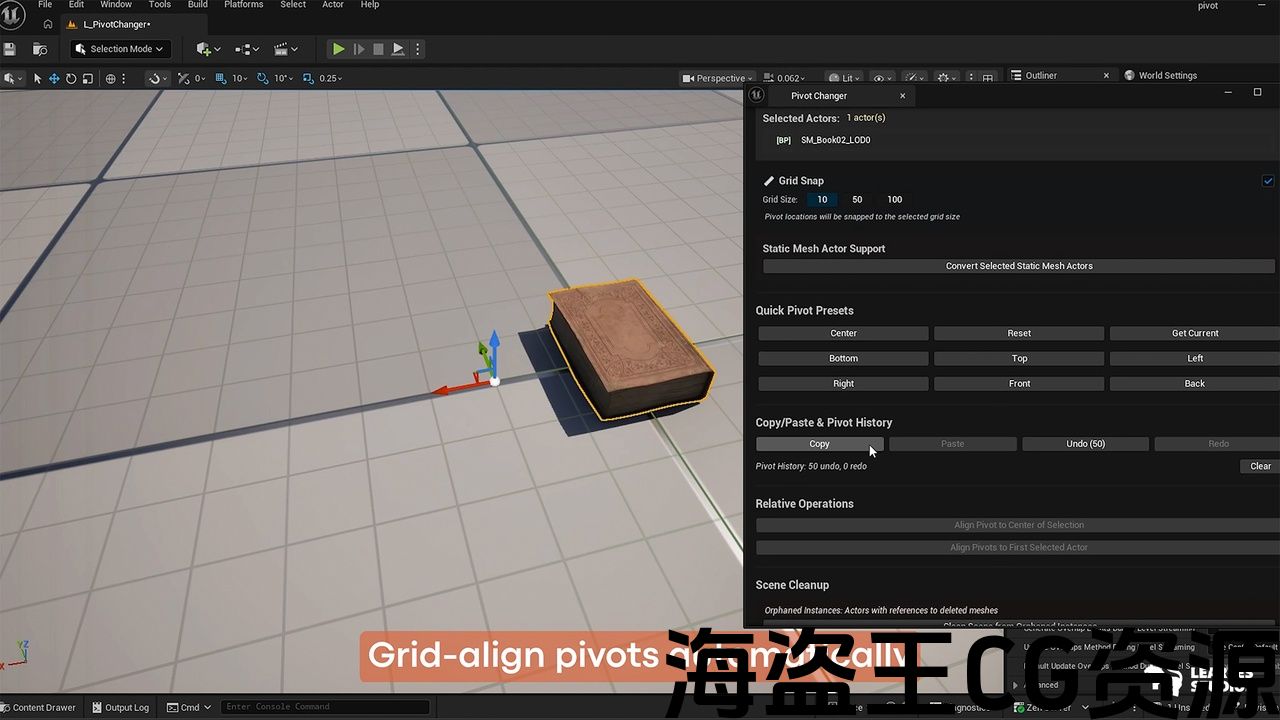Click the Bottom pivot preset button
Viewport: 1280px width, 720px height.
tap(843, 358)
